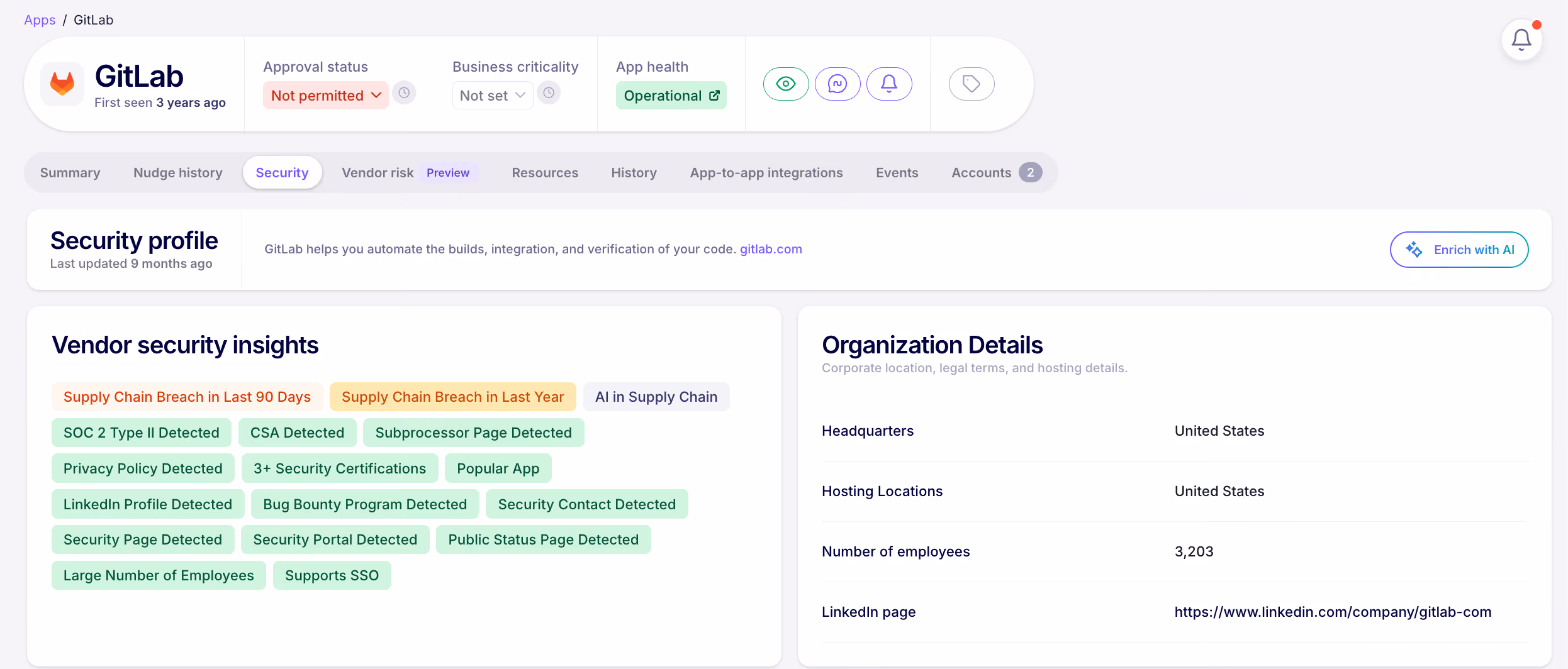Click the Vendor security insights heading
This screenshot has width=1568, height=669.
(185, 345)
